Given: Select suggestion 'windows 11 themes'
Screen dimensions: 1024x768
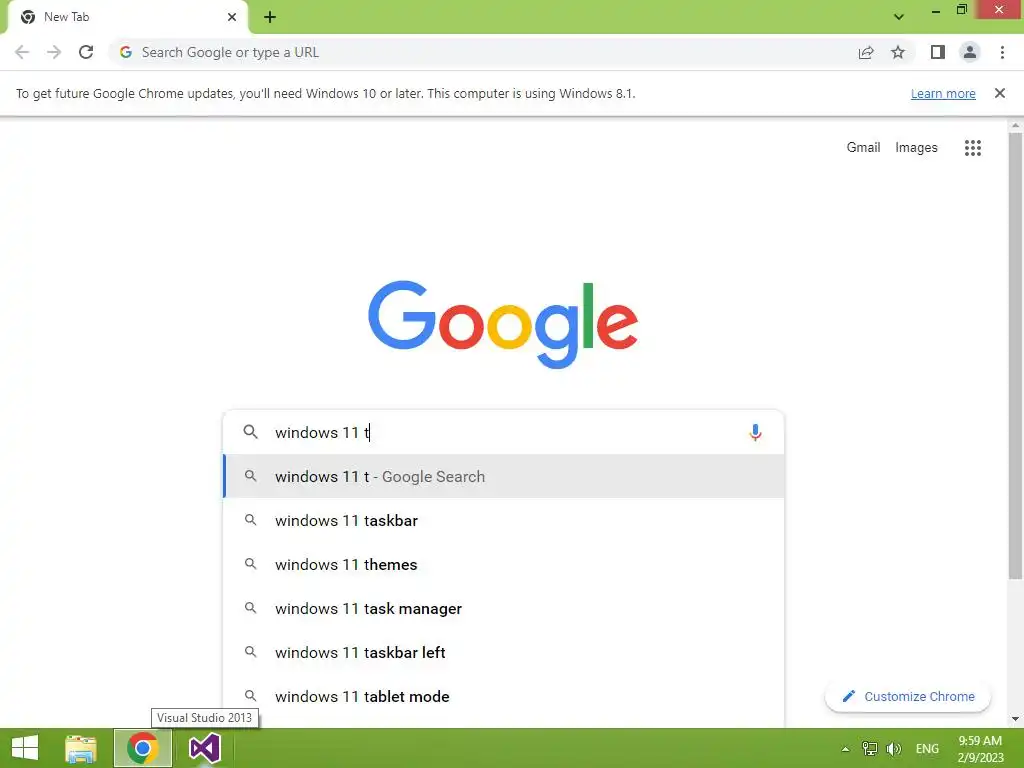Looking at the screenshot, I should tap(504, 564).
